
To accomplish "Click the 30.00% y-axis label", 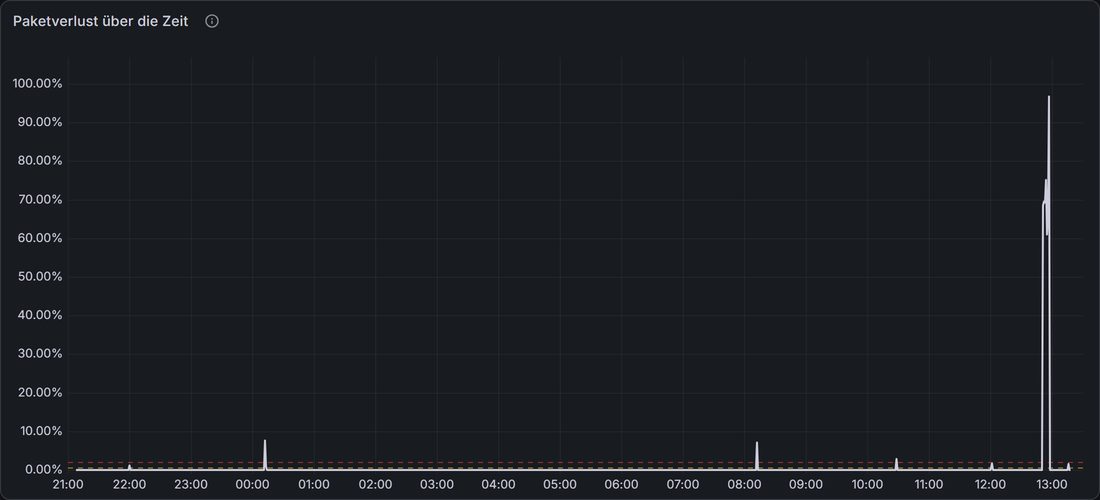I will coord(40,354).
